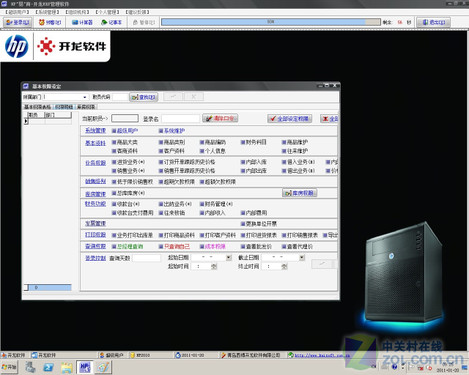Click the greyed-out printer toolbar button
469x375 pixels.
[144, 22]
